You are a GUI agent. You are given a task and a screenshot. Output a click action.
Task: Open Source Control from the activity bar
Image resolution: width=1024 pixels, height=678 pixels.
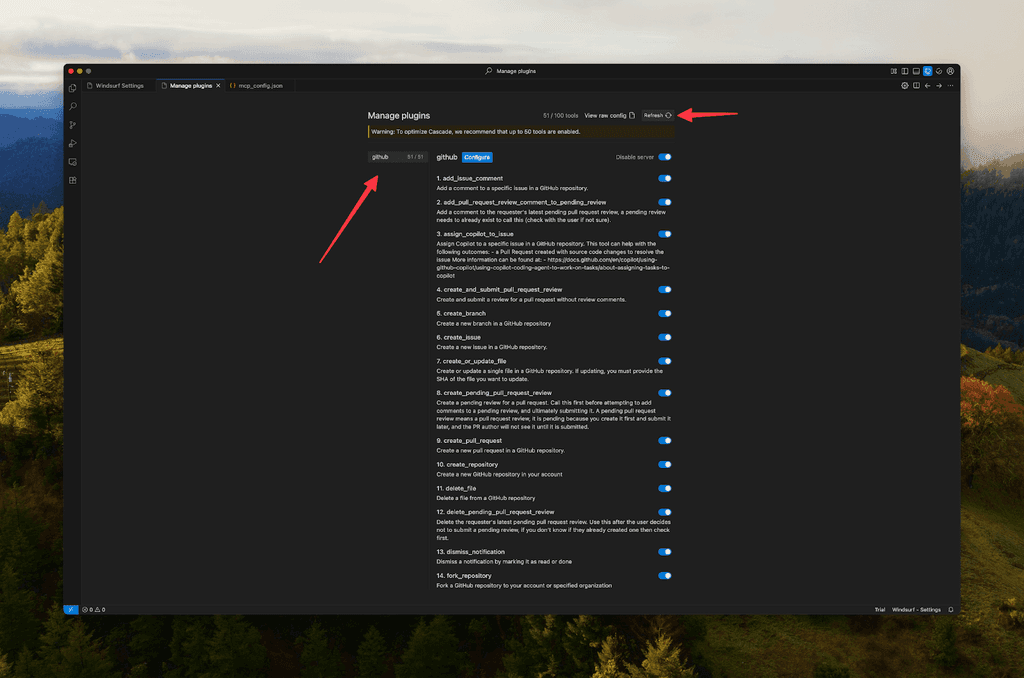(72, 124)
